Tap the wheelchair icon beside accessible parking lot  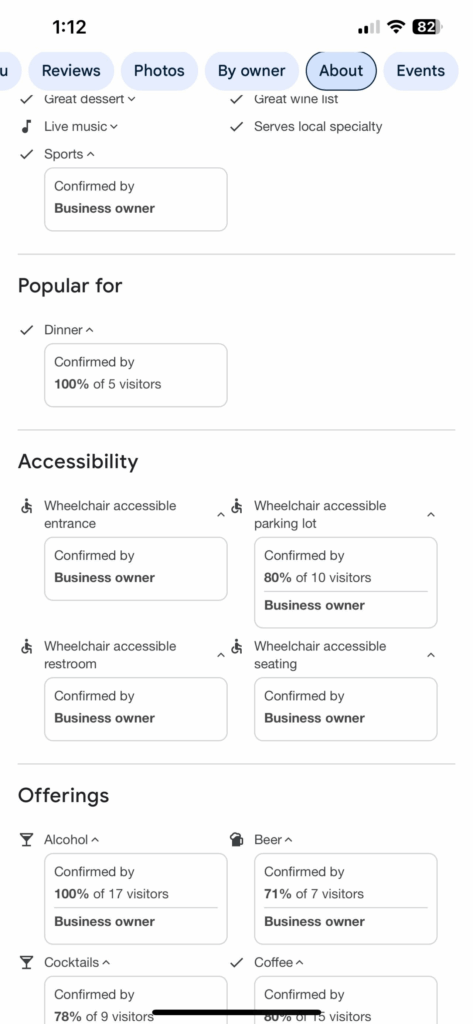pyautogui.click(x=236, y=506)
